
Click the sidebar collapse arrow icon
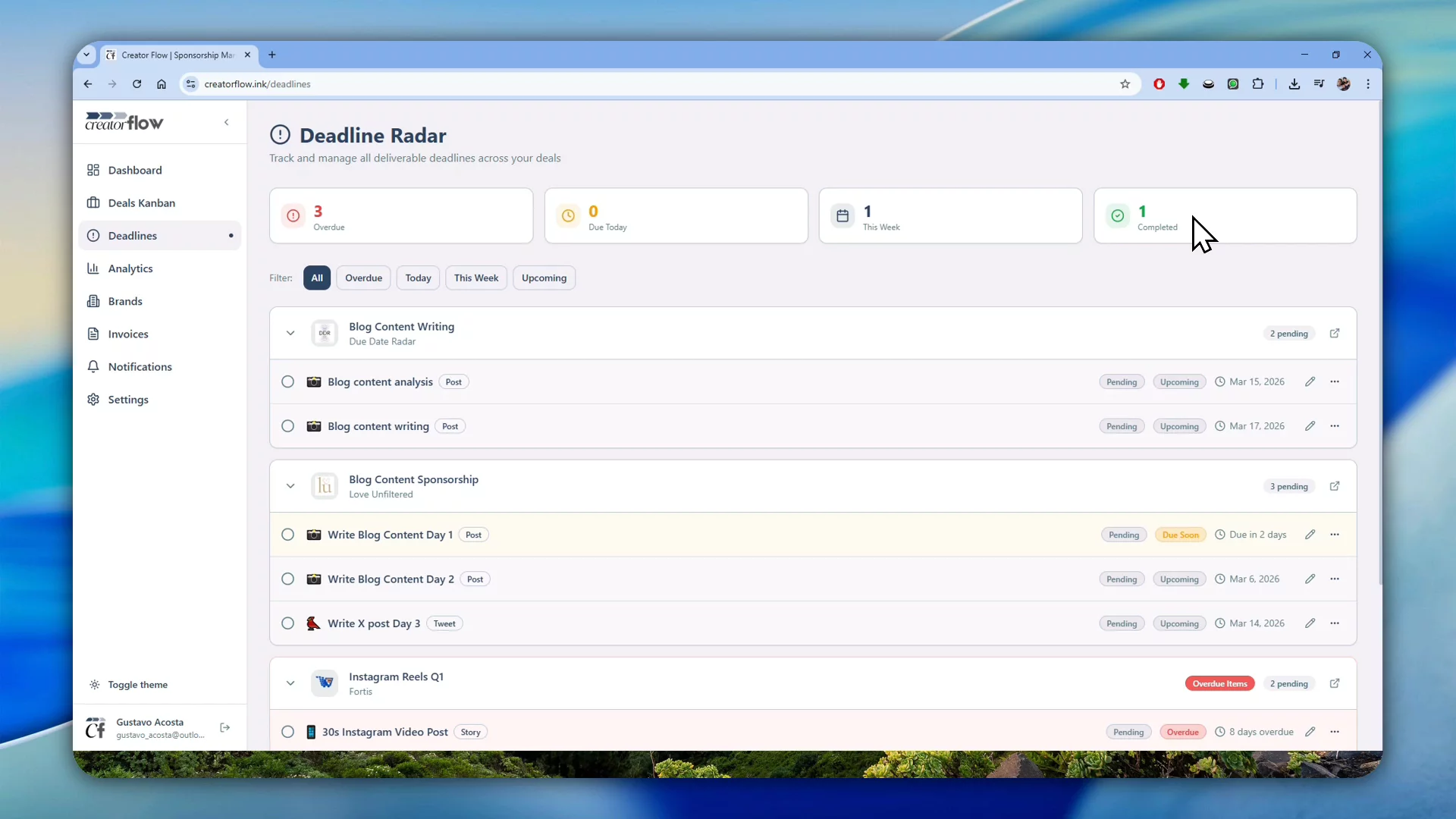(226, 122)
